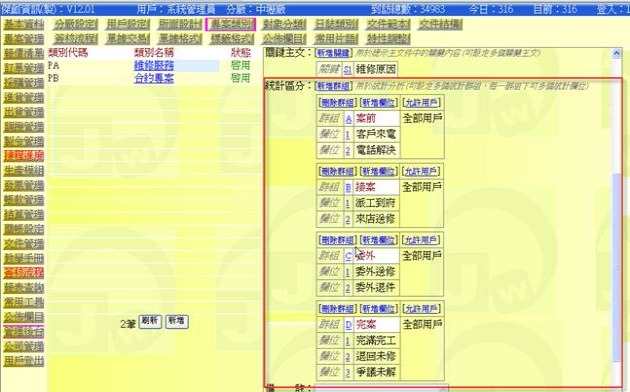Click 新增關鍵 link next to 關鍵主文
630x392 pixels.
[x=334, y=53]
